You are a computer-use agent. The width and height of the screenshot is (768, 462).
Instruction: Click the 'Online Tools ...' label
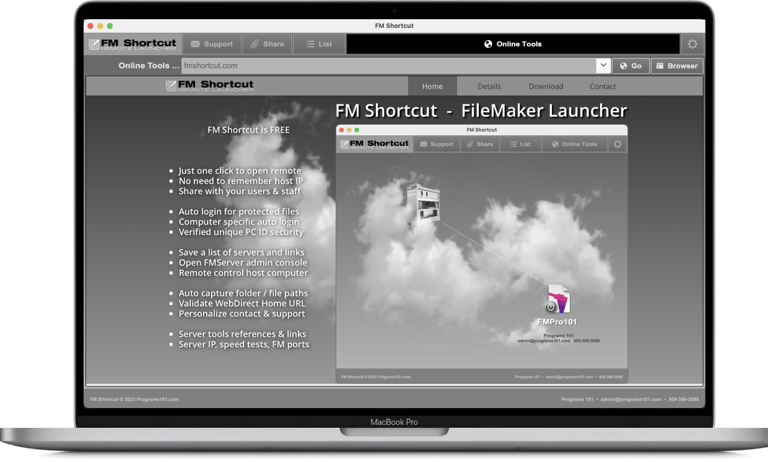(148, 66)
